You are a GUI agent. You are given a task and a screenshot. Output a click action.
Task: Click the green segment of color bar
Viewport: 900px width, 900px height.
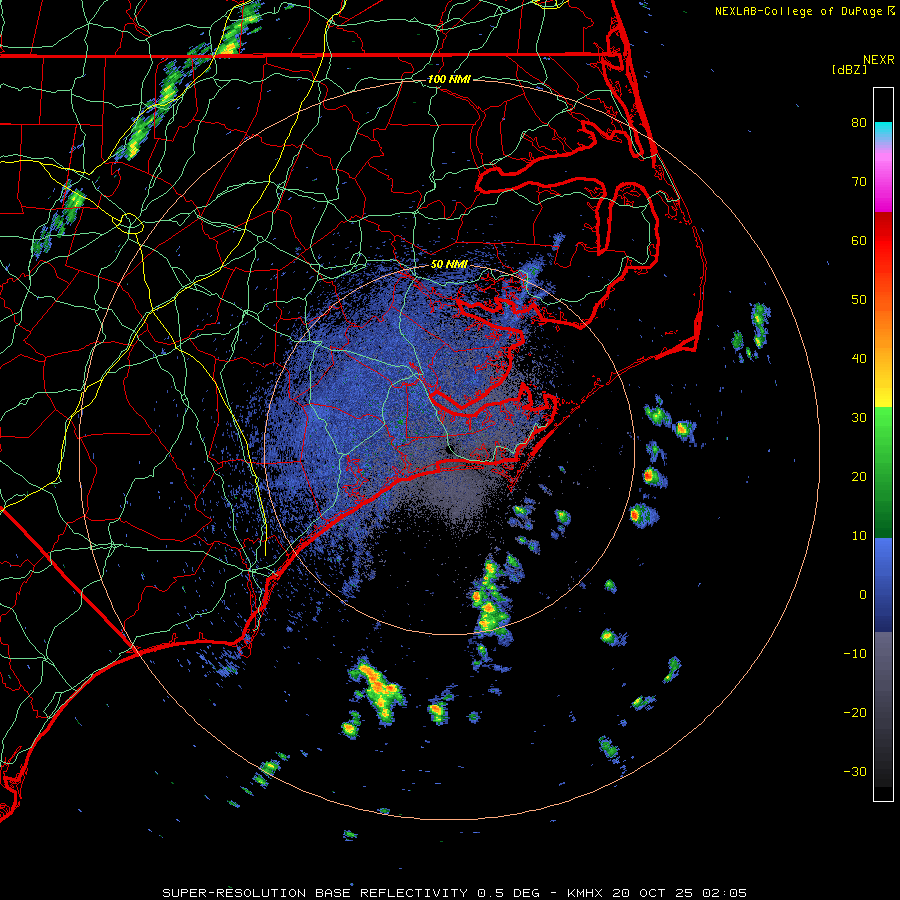(x=883, y=472)
